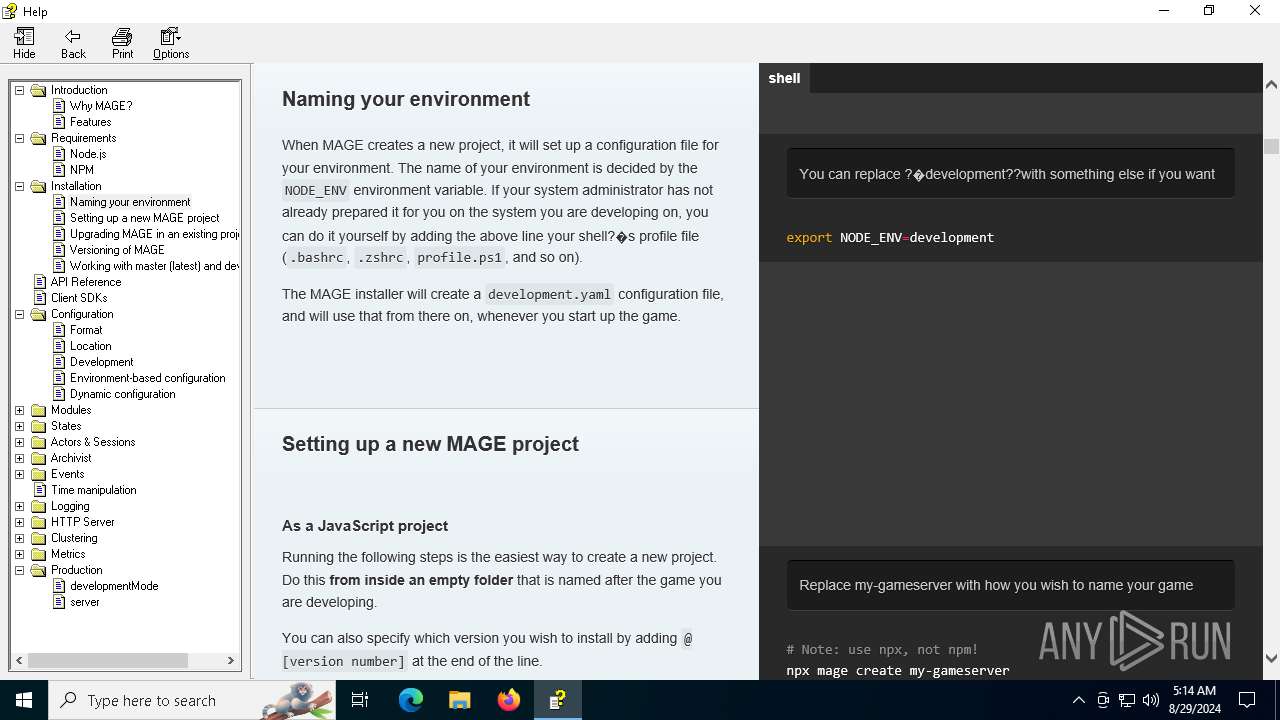
Task: Launch Firefox from the taskbar
Action: (x=509, y=700)
